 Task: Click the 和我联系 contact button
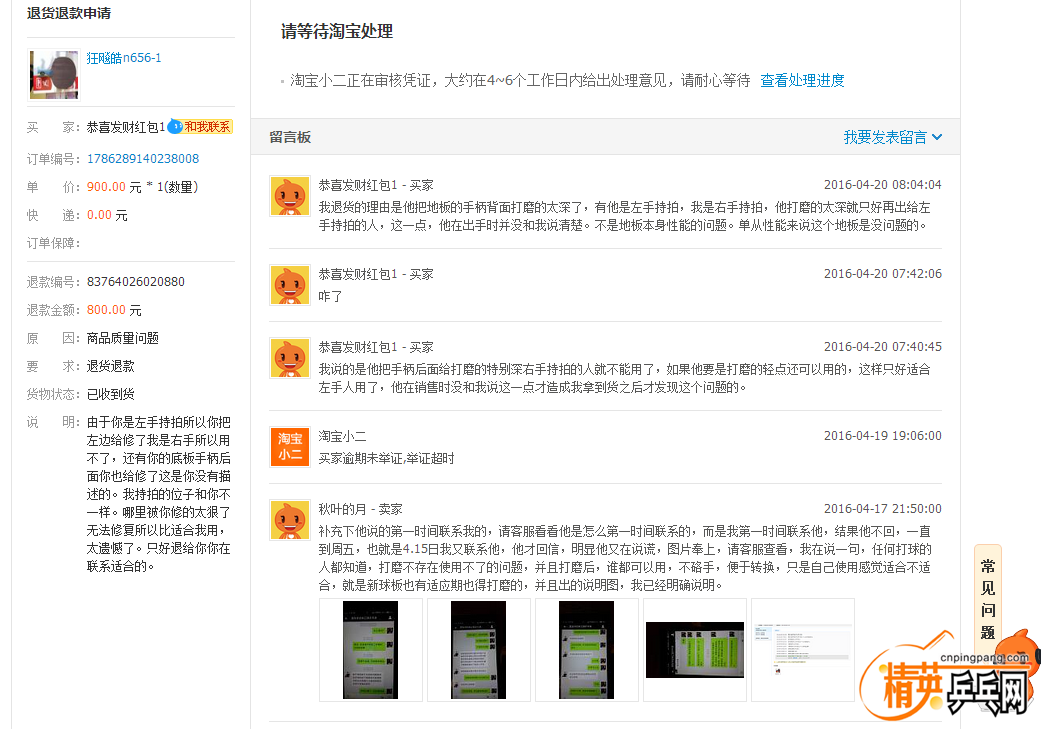pyautogui.click(x=207, y=127)
